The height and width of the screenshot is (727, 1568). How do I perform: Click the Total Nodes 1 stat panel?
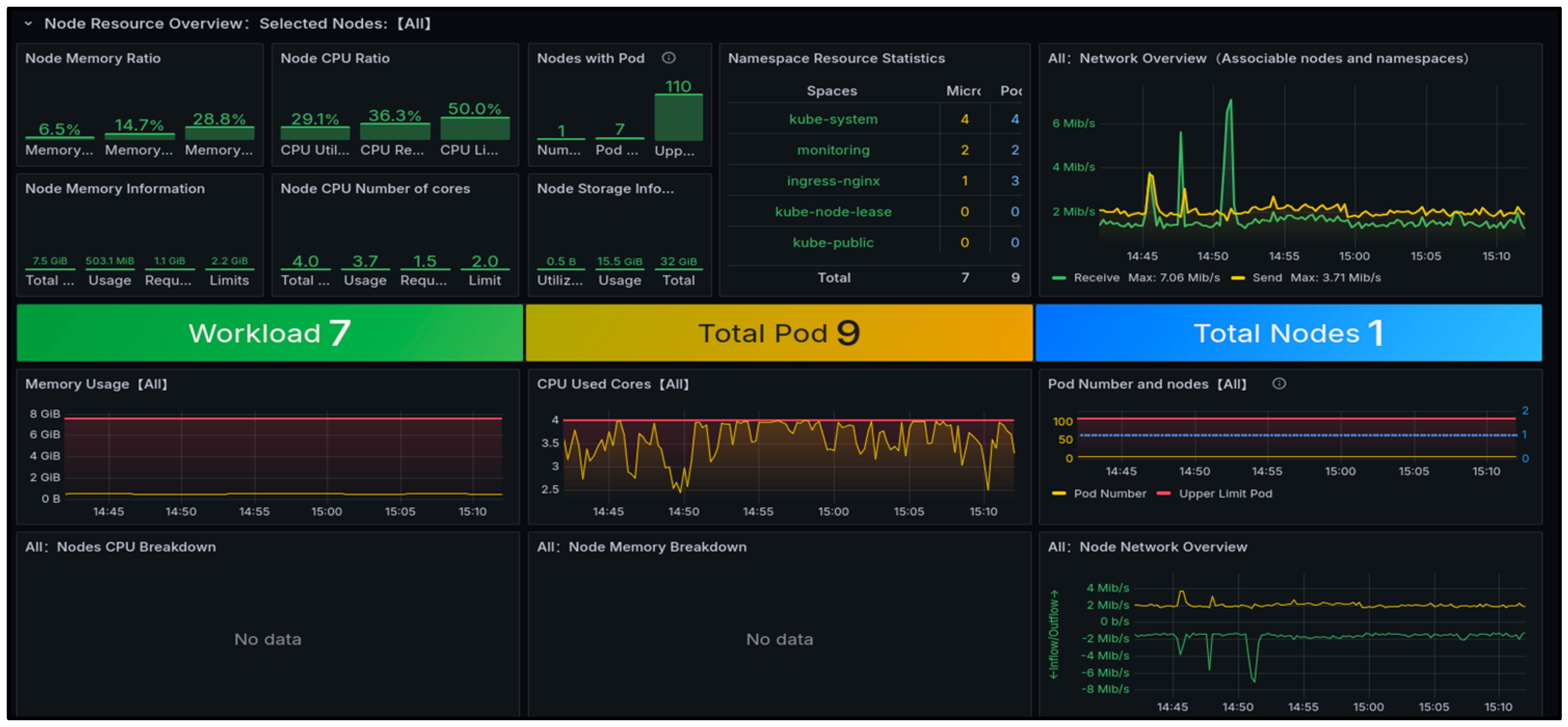pos(1288,333)
